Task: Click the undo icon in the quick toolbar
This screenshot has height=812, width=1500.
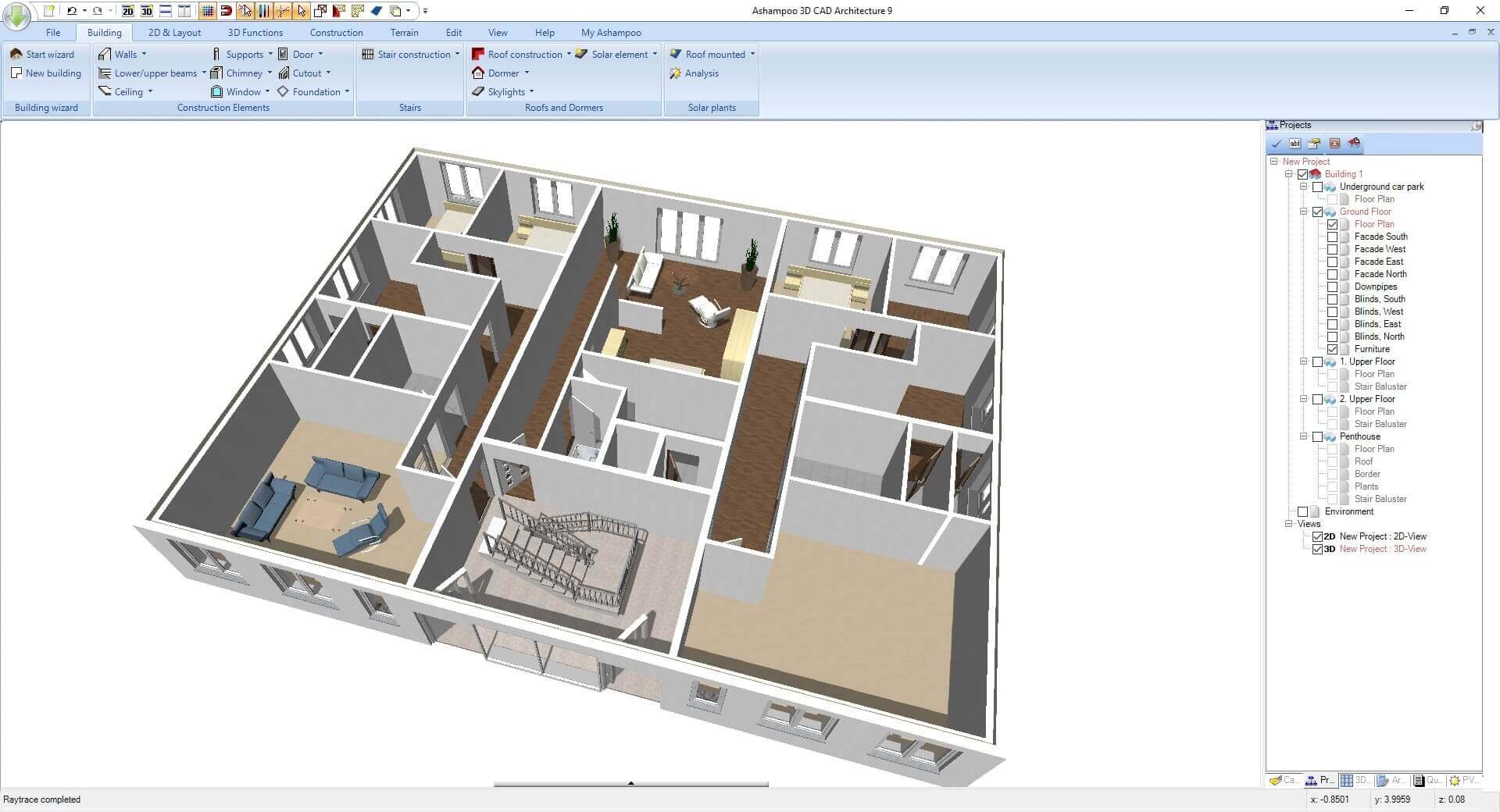Action: tap(70, 11)
